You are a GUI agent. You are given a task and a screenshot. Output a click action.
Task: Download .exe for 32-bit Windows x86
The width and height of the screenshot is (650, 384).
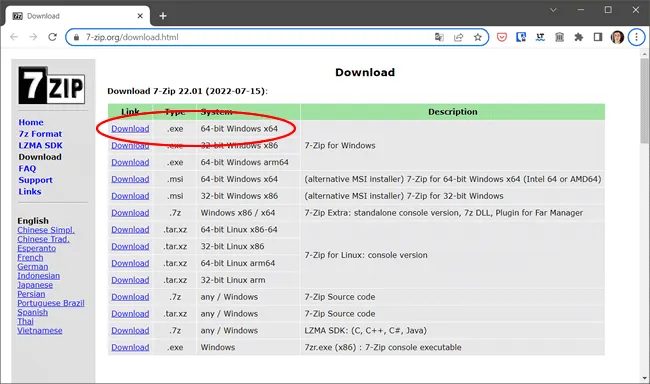click(130, 146)
